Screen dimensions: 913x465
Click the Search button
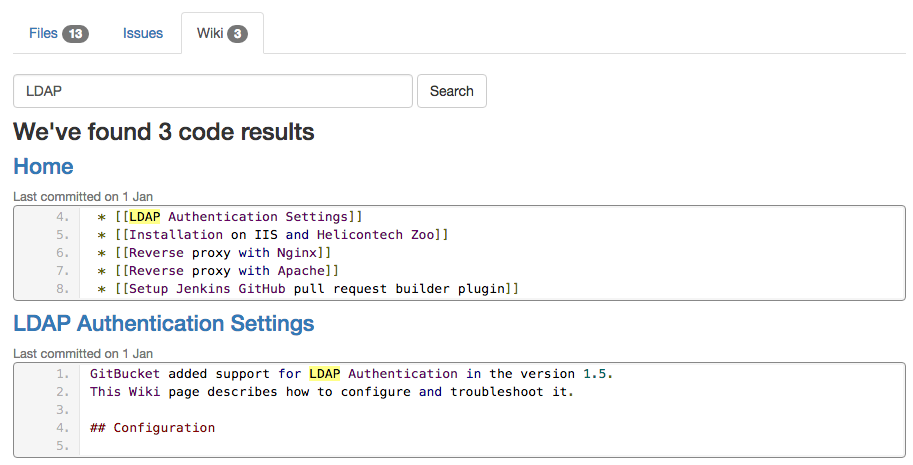pyautogui.click(x=452, y=91)
